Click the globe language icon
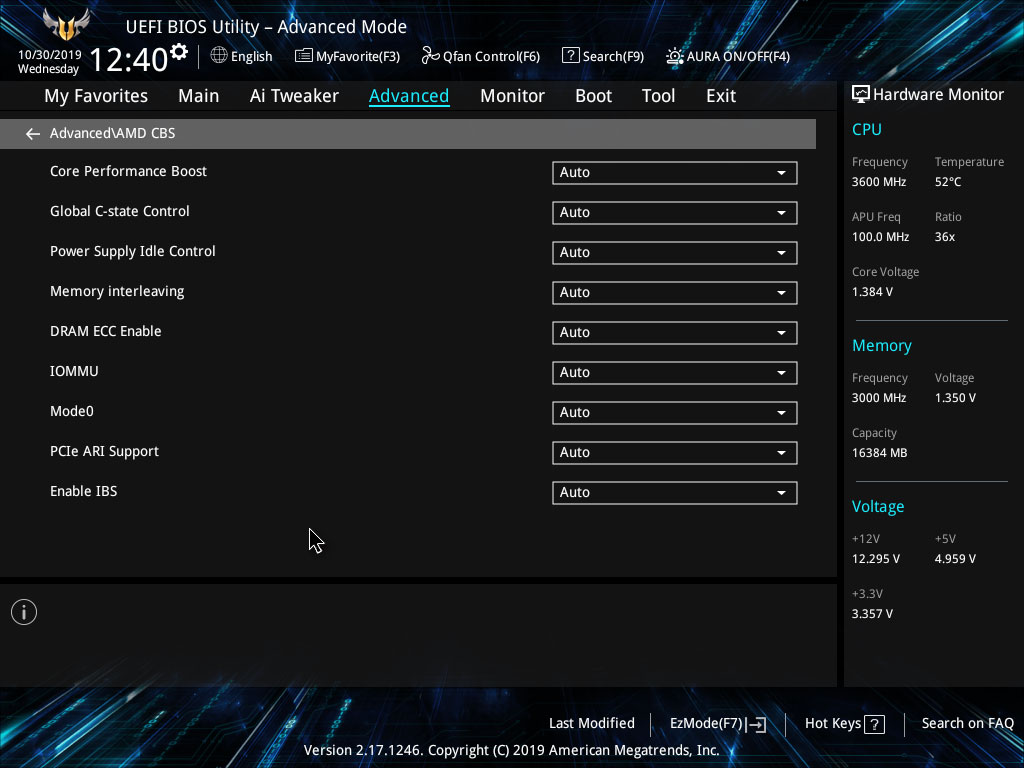Screen dimensions: 1024x768 (x=219, y=56)
